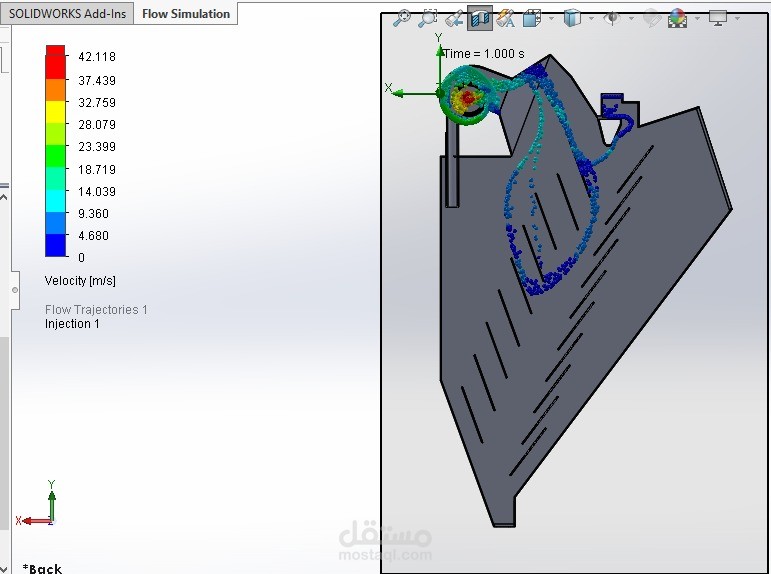This screenshot has height=574, width=771.
Task: Click the Display Style icon
Action: [x=572, y=19]
